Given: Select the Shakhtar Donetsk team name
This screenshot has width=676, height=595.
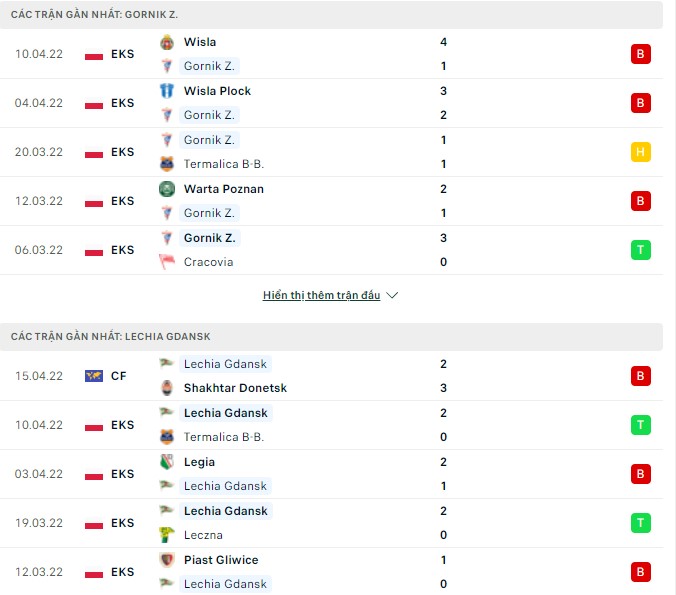Looking at the screenshot, I should coord(235,388).
